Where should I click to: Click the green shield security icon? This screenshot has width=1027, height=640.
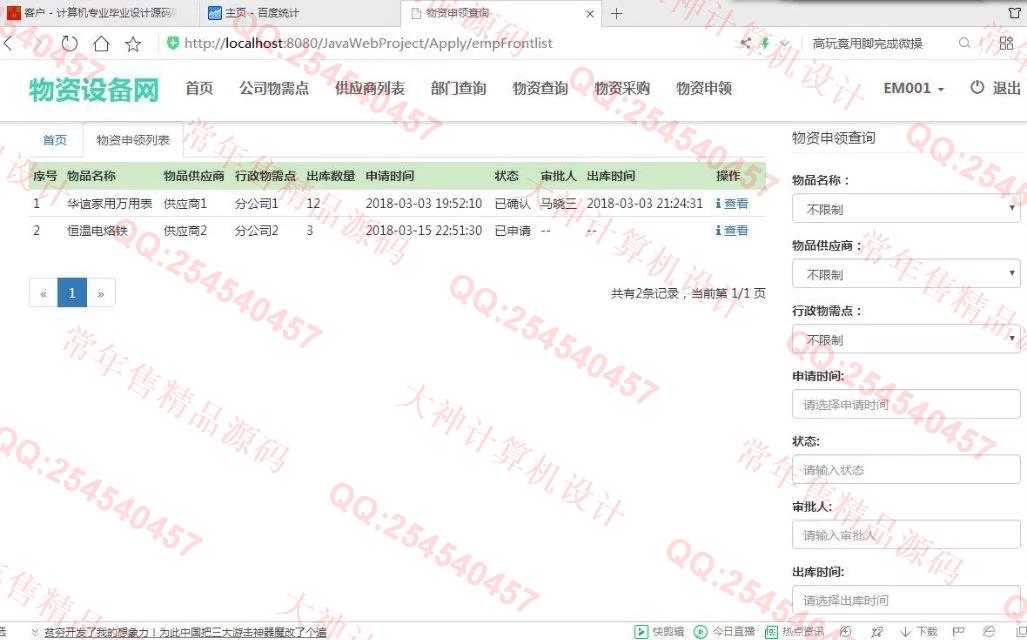[x=173, y=43]
